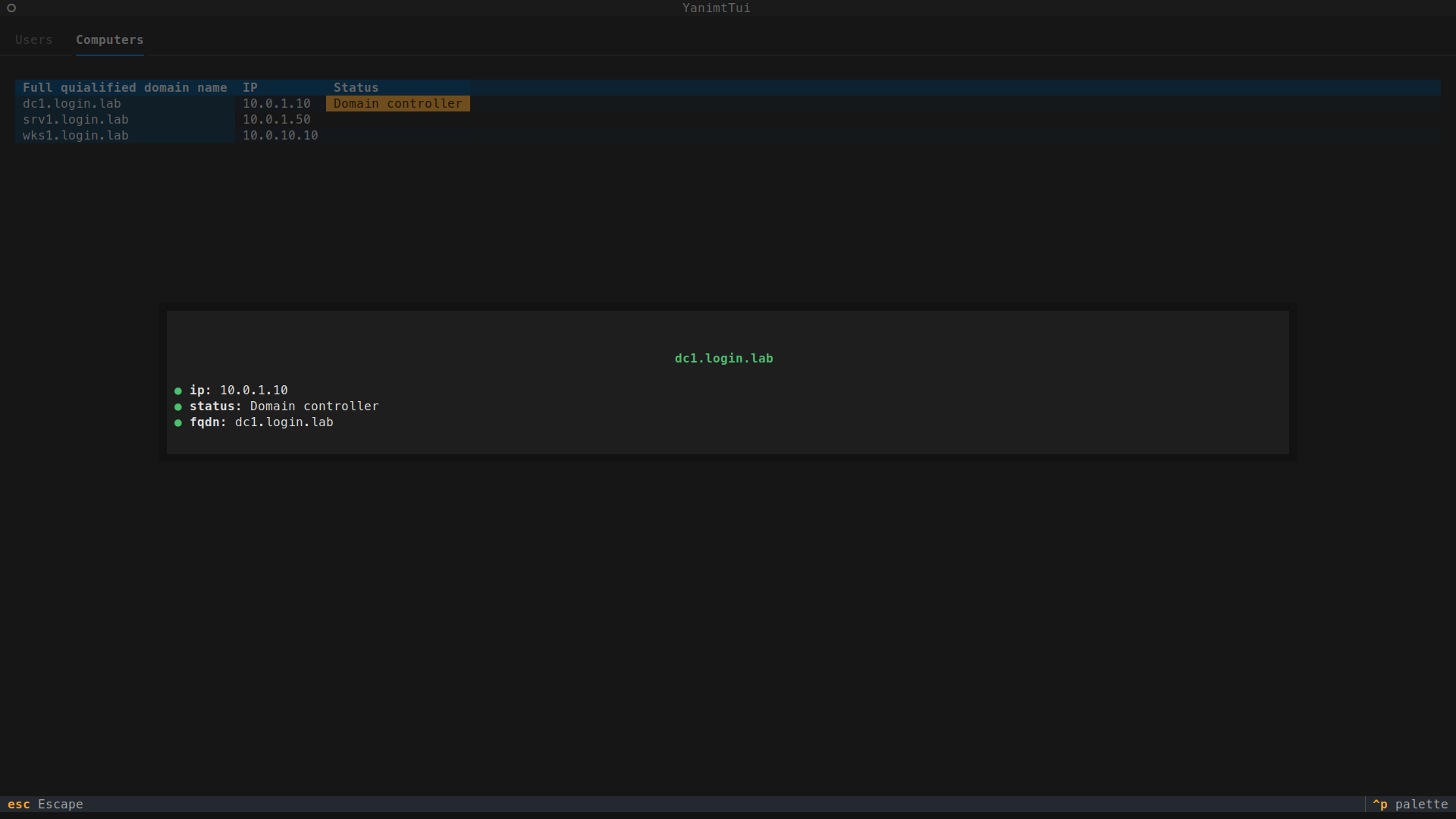Screen dimensions: 1456x819
Task: Click IP cell 10.0.1.10 in table
Action: [x=276, y=104]
